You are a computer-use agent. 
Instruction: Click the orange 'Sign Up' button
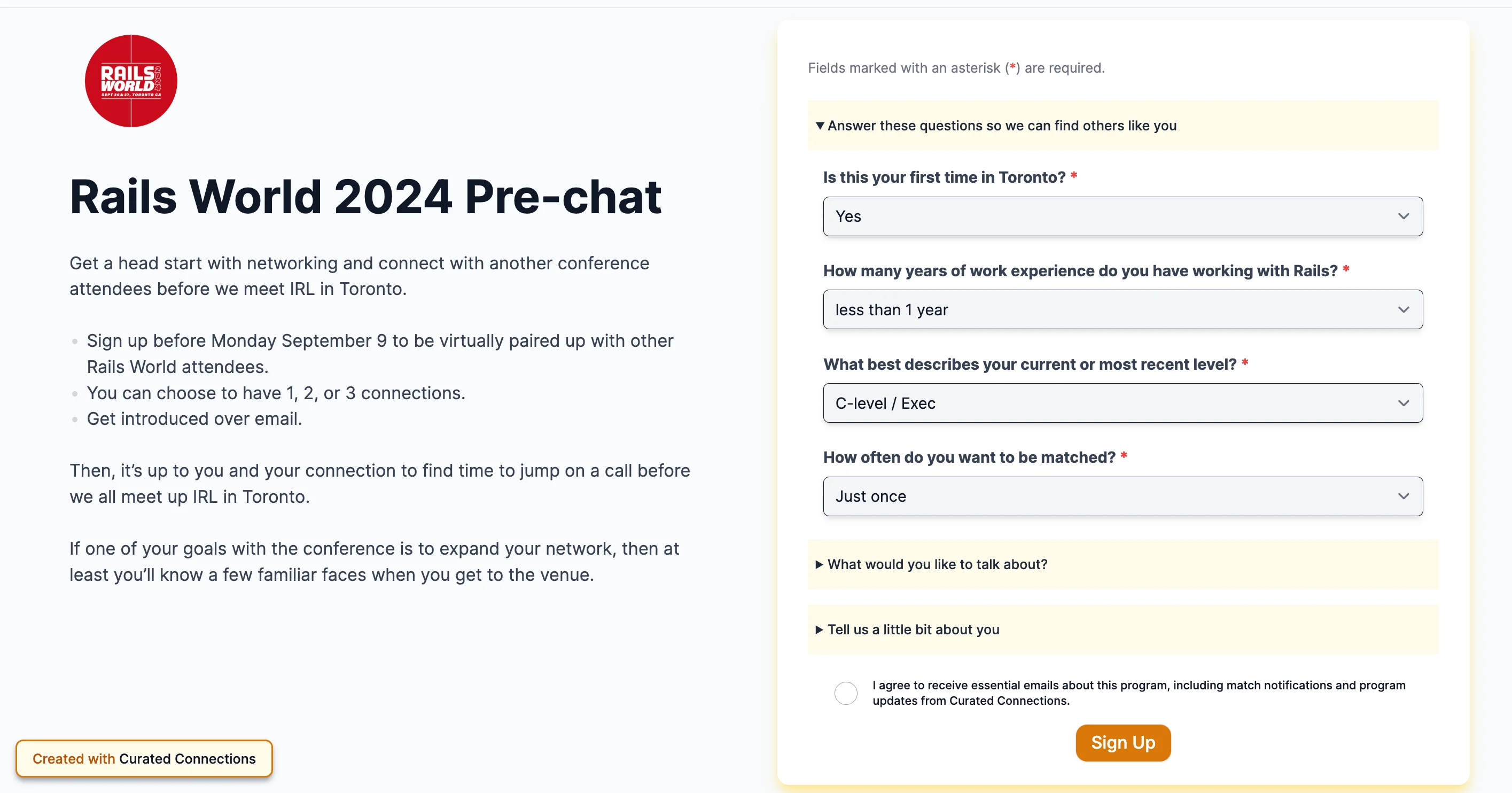click(x=1123, y=742)
